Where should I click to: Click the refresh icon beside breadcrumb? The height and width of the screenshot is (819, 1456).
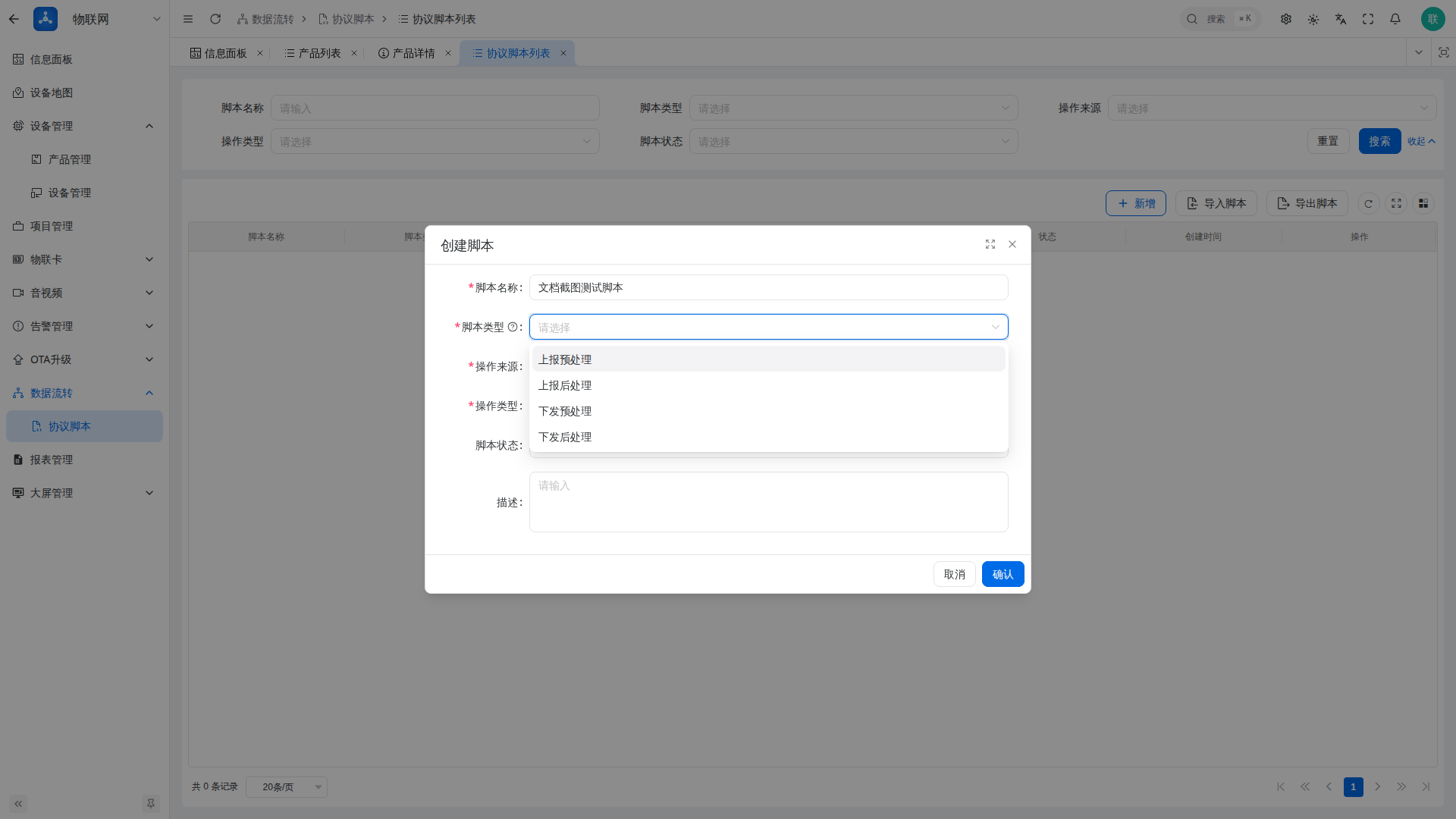(215, 19)
